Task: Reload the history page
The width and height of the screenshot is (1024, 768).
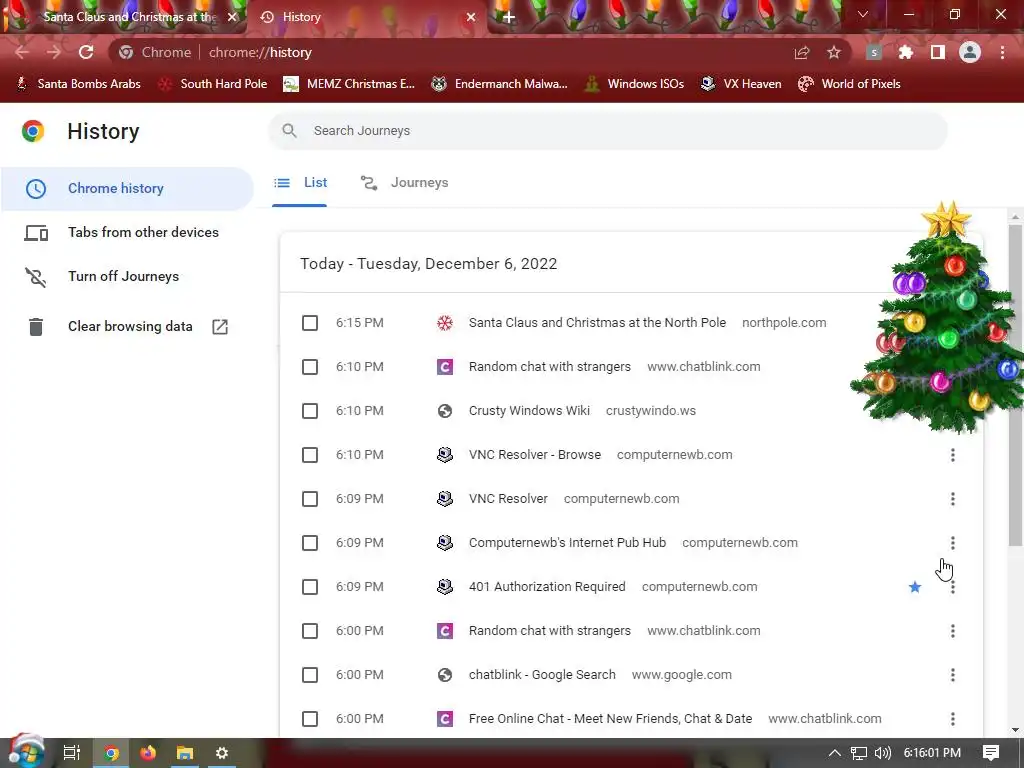Action: pos(86,52)
